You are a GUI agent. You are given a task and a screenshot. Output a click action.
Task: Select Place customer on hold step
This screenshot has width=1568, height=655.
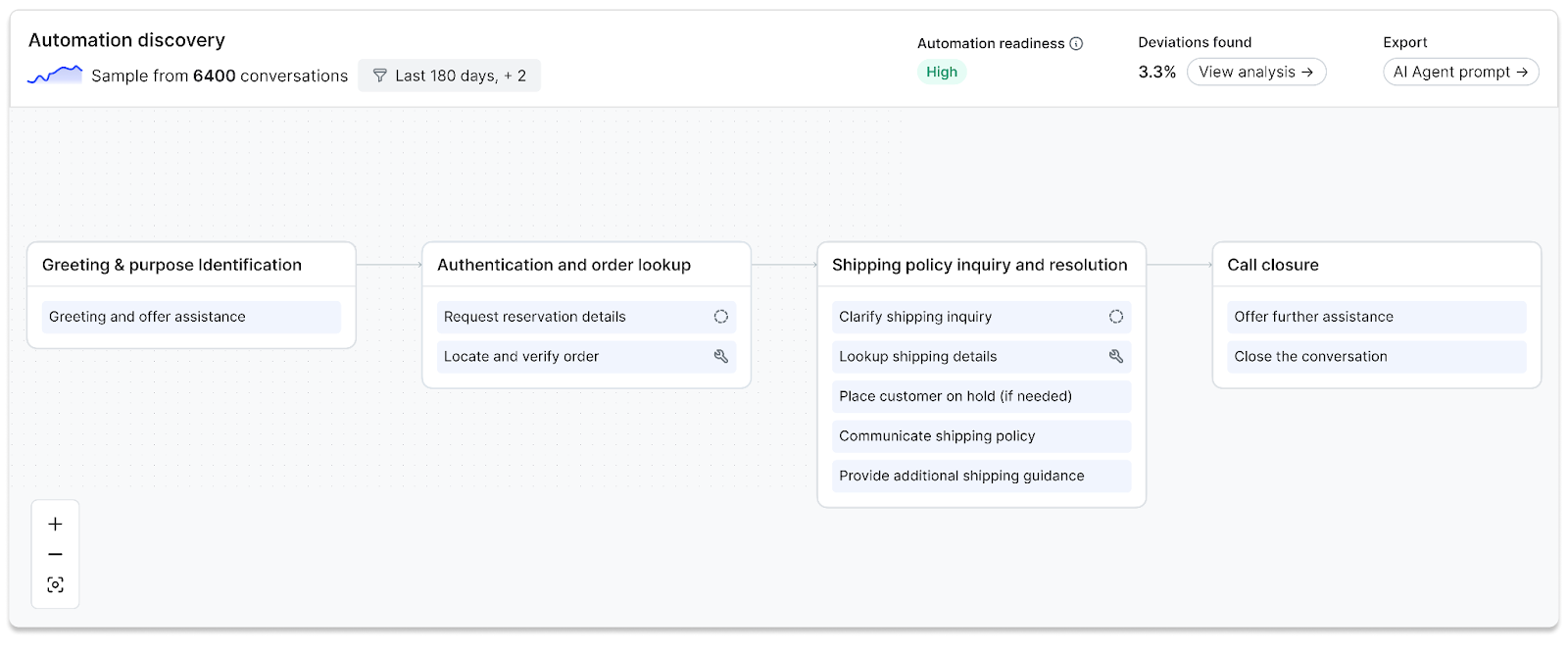coord(981,396)
